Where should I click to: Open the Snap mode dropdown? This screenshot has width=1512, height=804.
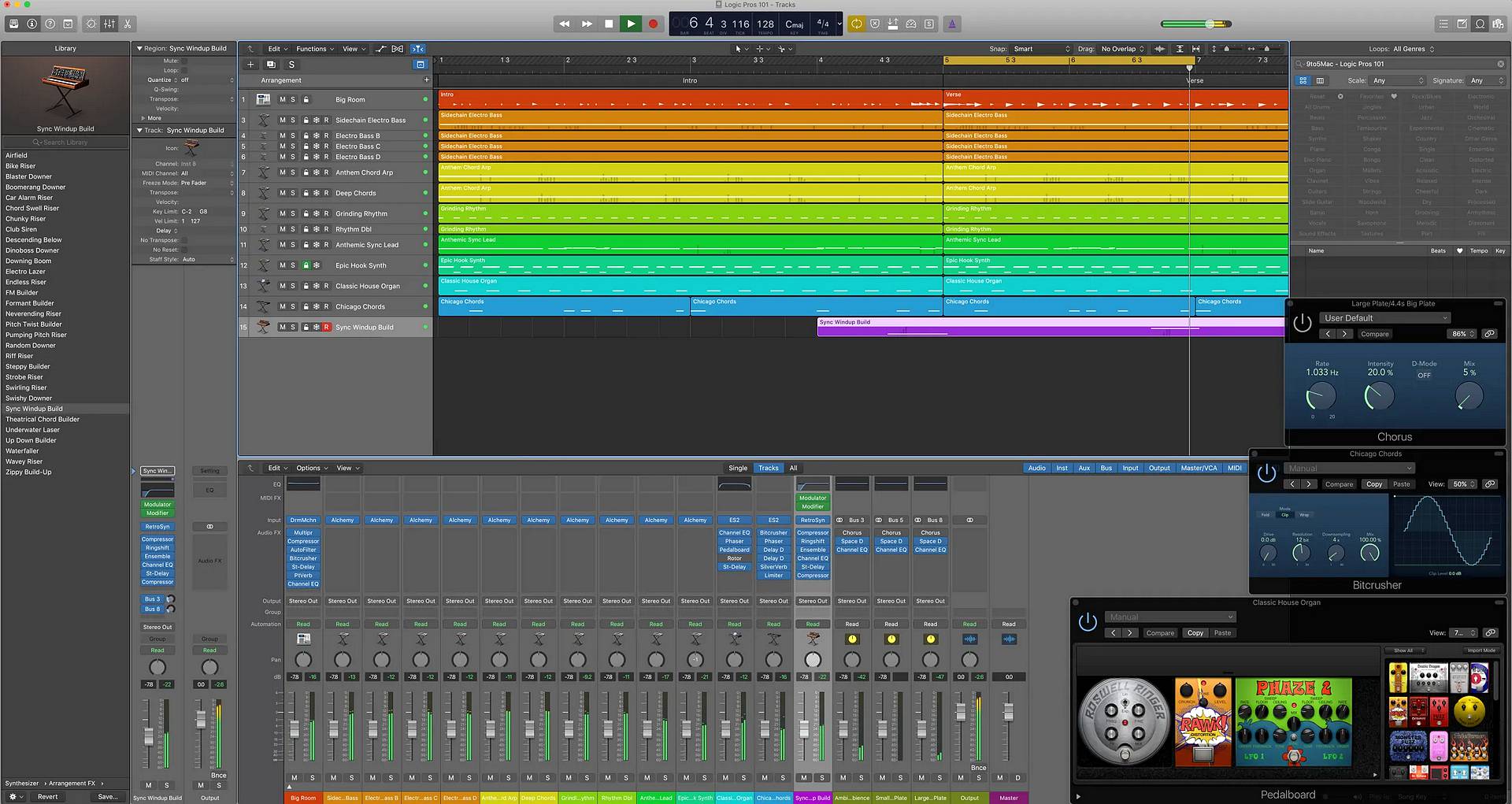point(1041,48)
